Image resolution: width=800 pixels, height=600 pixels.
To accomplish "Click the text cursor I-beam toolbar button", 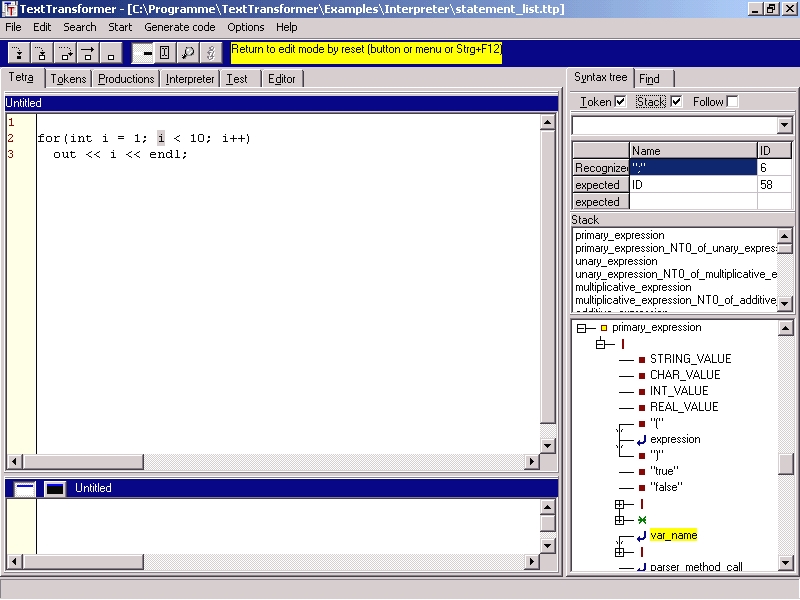I will pos(165,53).
